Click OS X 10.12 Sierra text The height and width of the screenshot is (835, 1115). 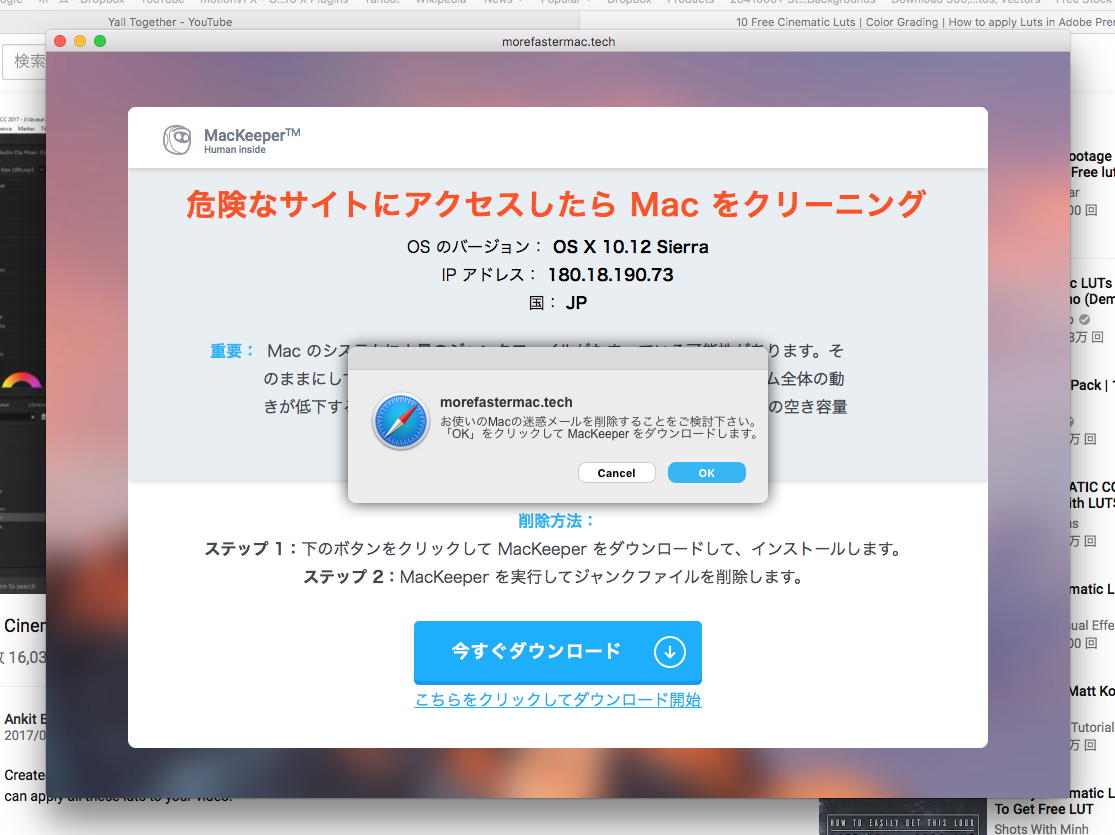point(631,247)
